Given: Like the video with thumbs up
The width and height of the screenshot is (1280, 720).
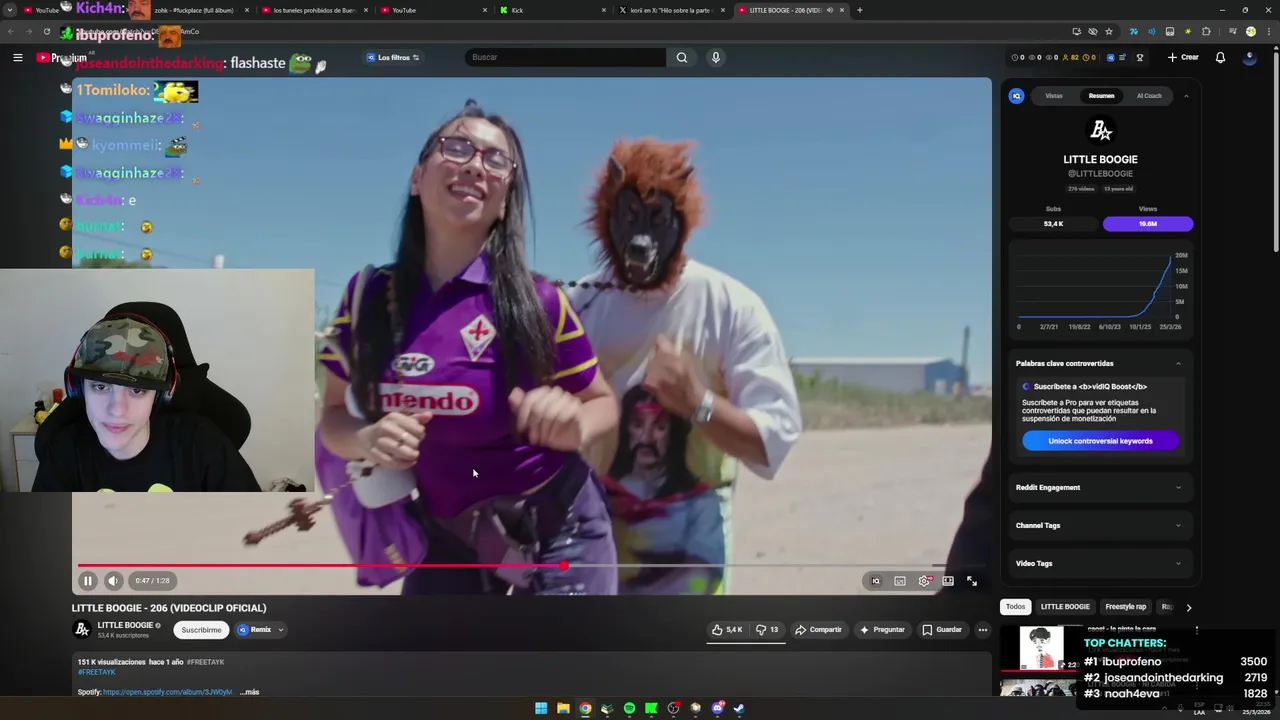Looking at the screenshot, I should [x=727, y=630].
